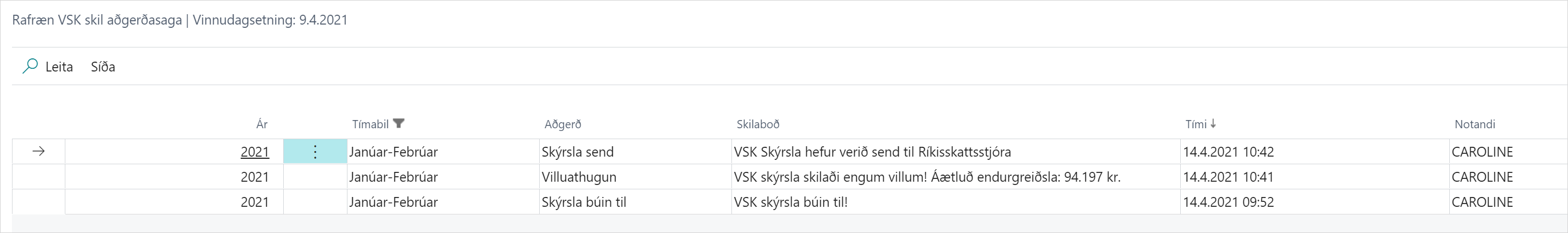Open row options three-dot menu
Viewport: 1568px width, 233px height.
315,152
